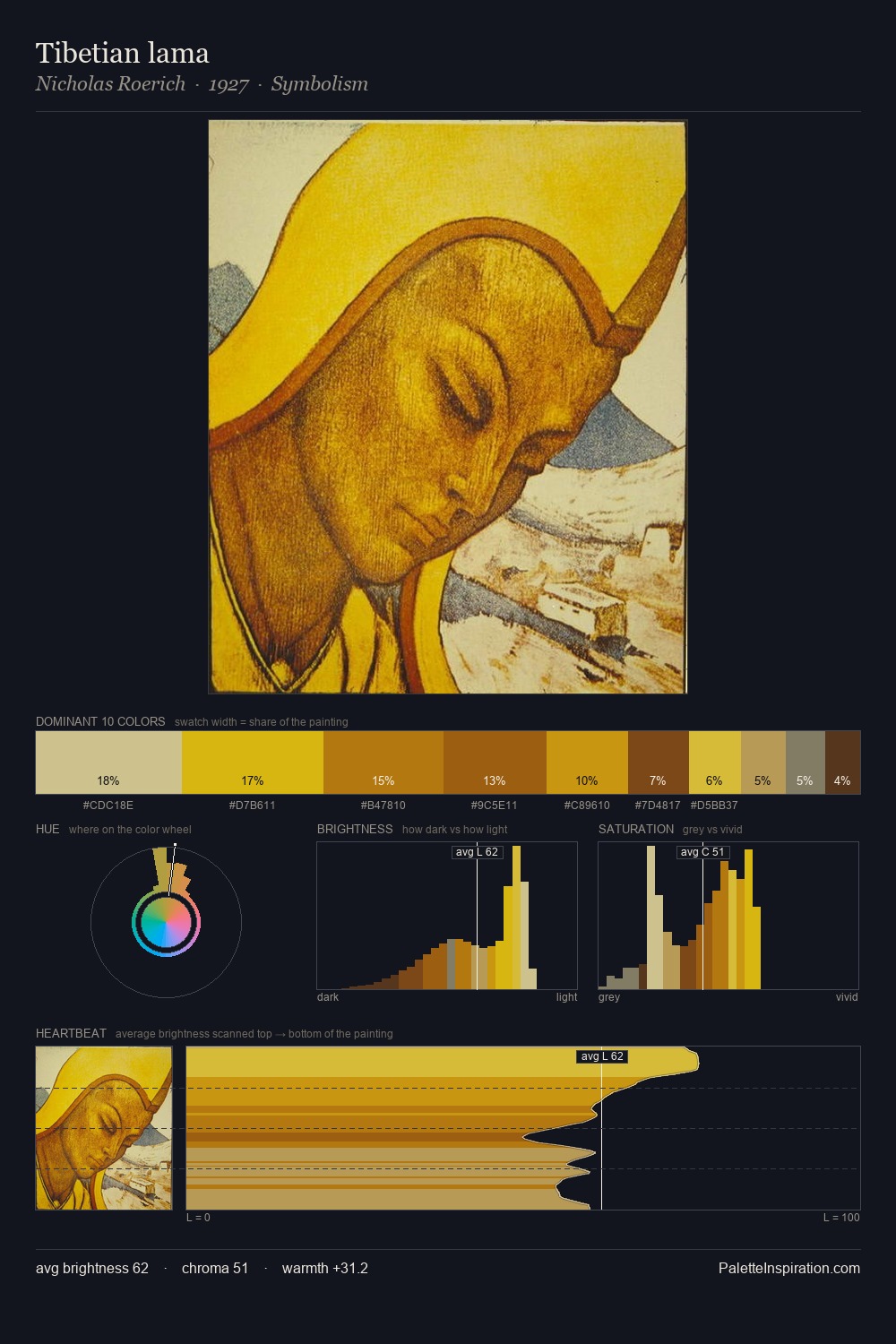Click 'how dark vs how light' caption
896x1344 pixels.
click(455, 829)
